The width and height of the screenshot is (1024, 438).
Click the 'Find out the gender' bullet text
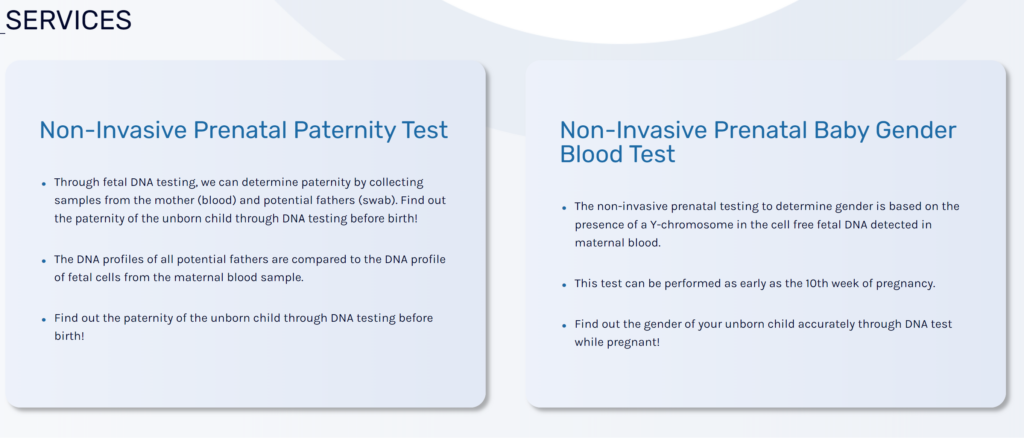click(763, 333)
